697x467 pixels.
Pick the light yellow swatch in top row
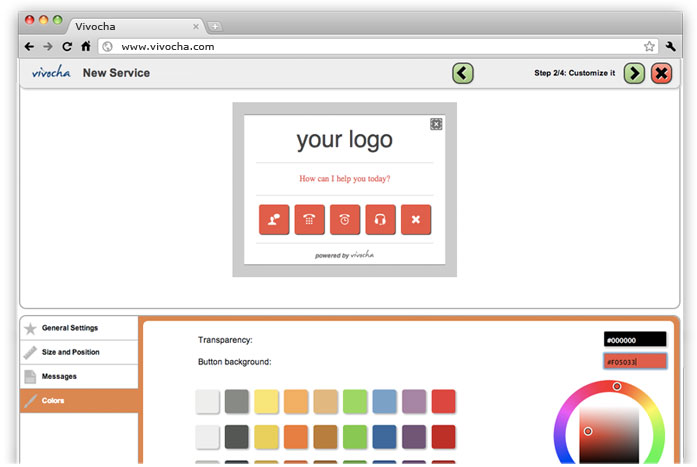coord(266,401)
